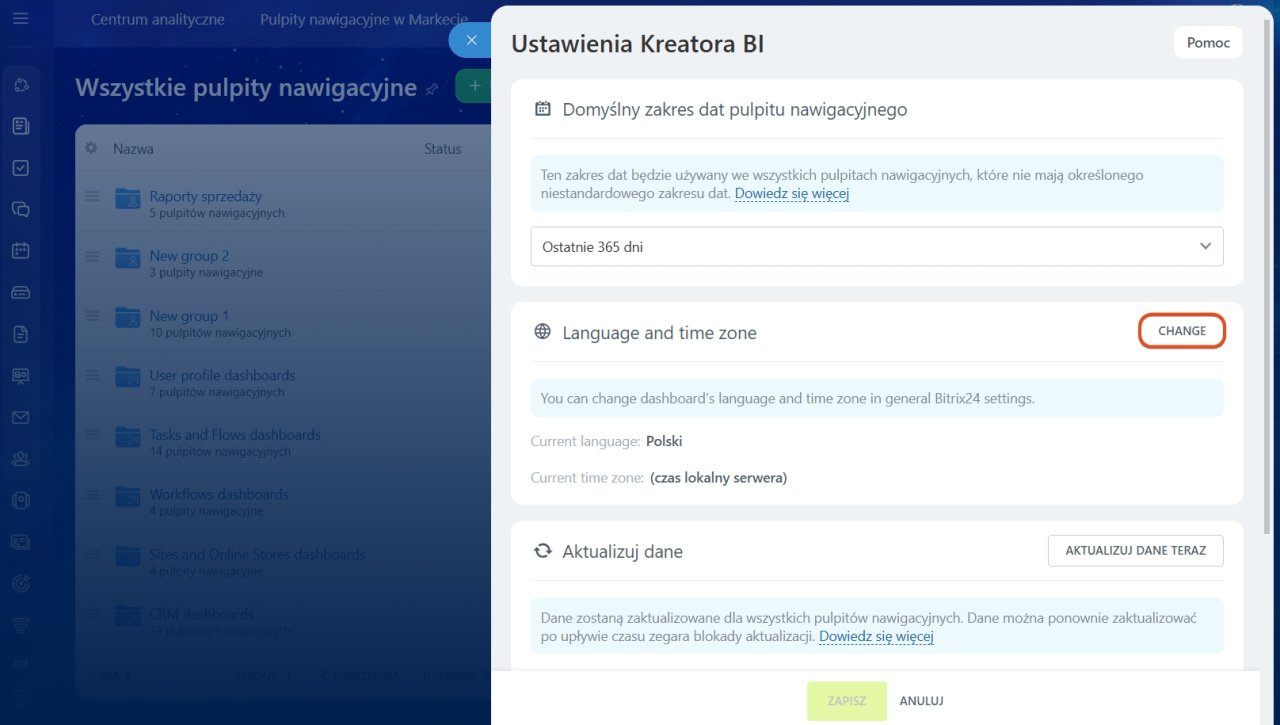Screen dimensions: 1280x725
Task: Open row menu for New group 2
Action: (92, 256)
